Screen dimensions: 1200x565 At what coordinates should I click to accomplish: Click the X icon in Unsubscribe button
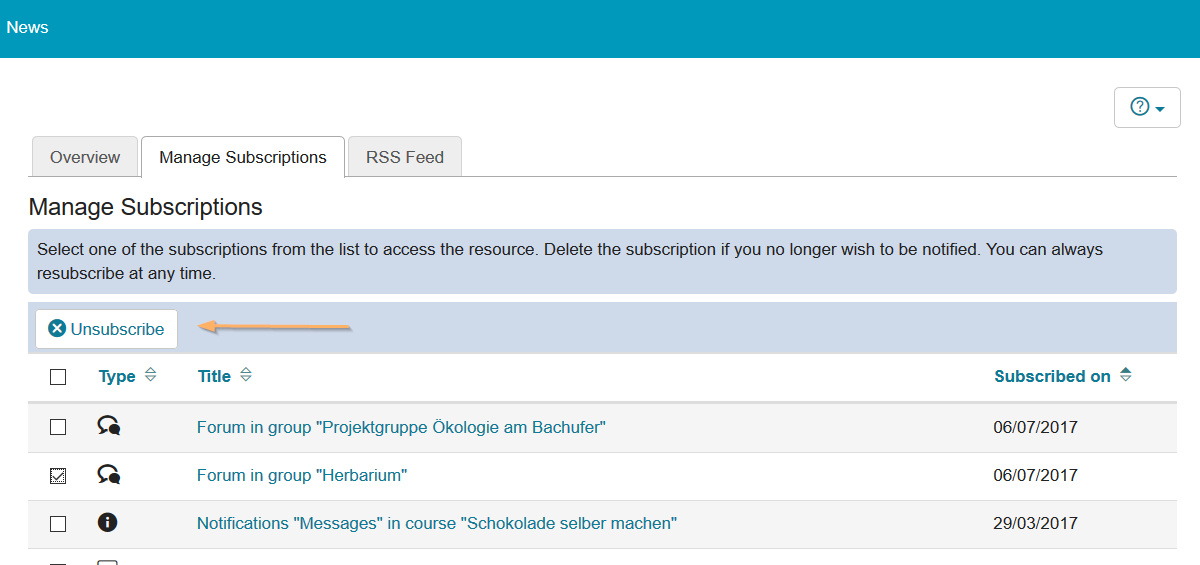pyautogui.click(x=57, y=329)
